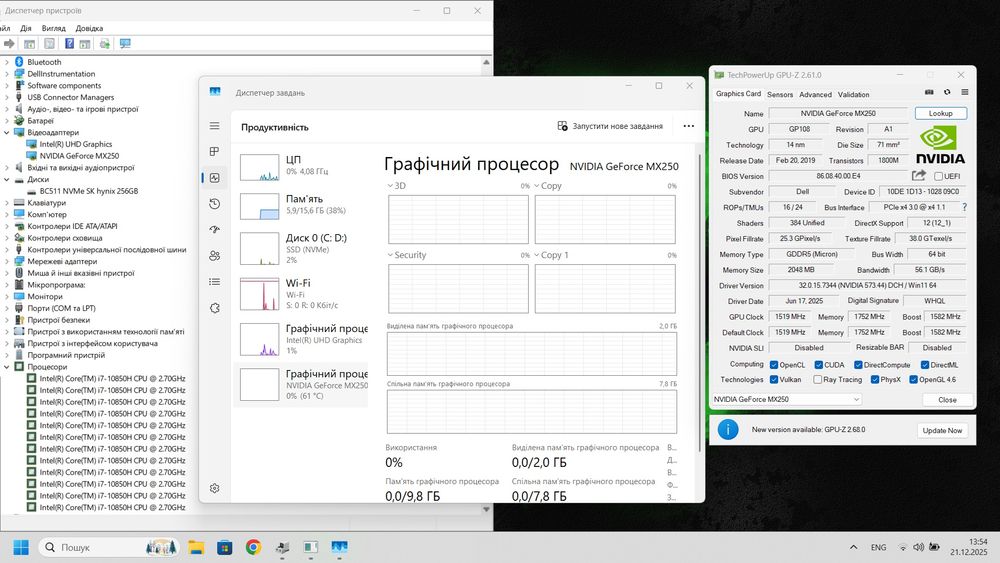The width and height of the screenshot is (1000, 563).
Task: Click the forward arrow in Device Manager toolbar
Action: pos(9,43)
